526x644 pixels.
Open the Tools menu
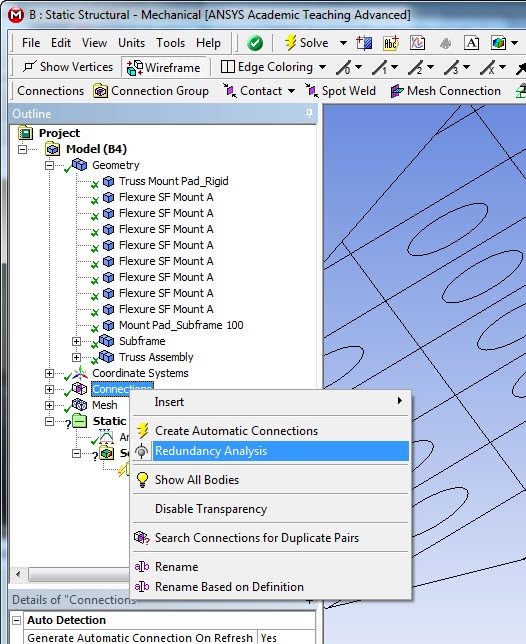point(170,43)
